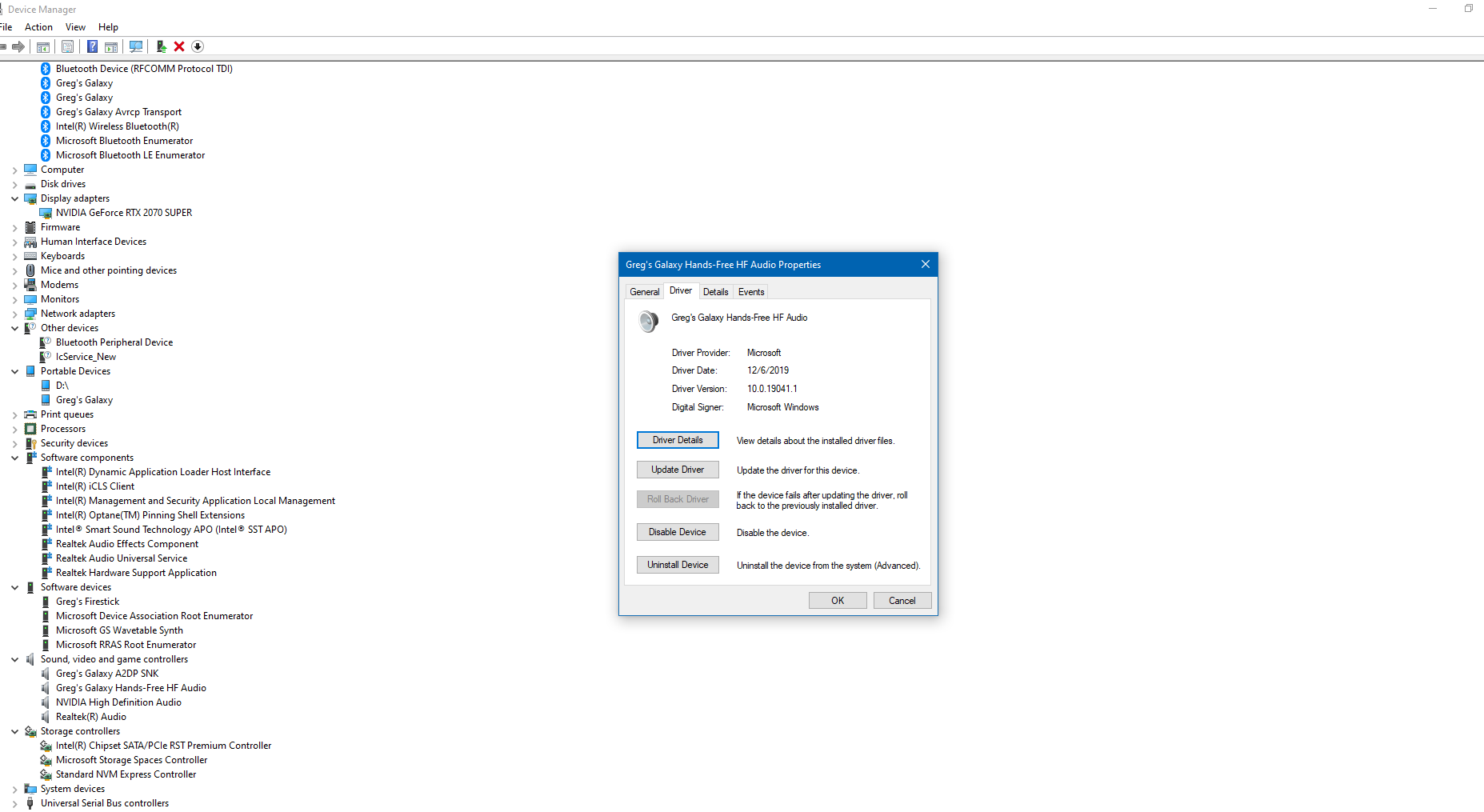
Task: Click Bluetooth icon beside Microsoft Bluetooth LE Enumerator
Action: point(46,155)
